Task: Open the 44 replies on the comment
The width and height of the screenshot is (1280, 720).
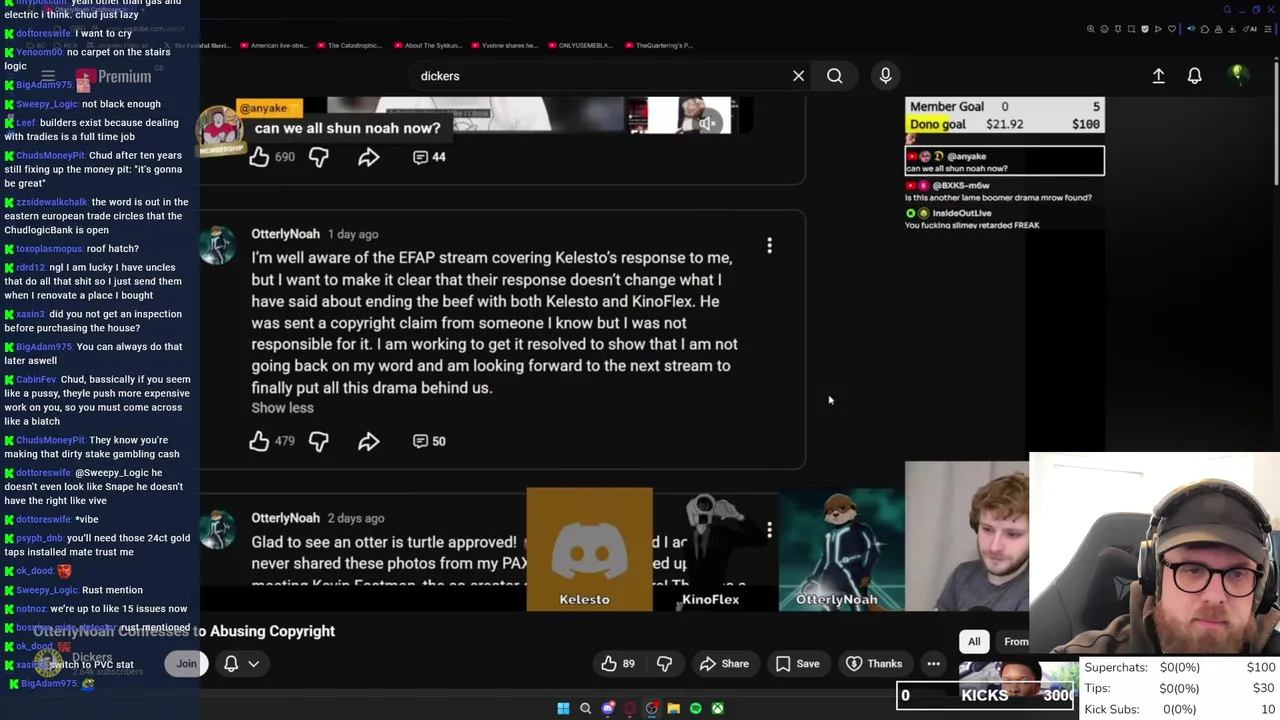Action: click(429, 157)
